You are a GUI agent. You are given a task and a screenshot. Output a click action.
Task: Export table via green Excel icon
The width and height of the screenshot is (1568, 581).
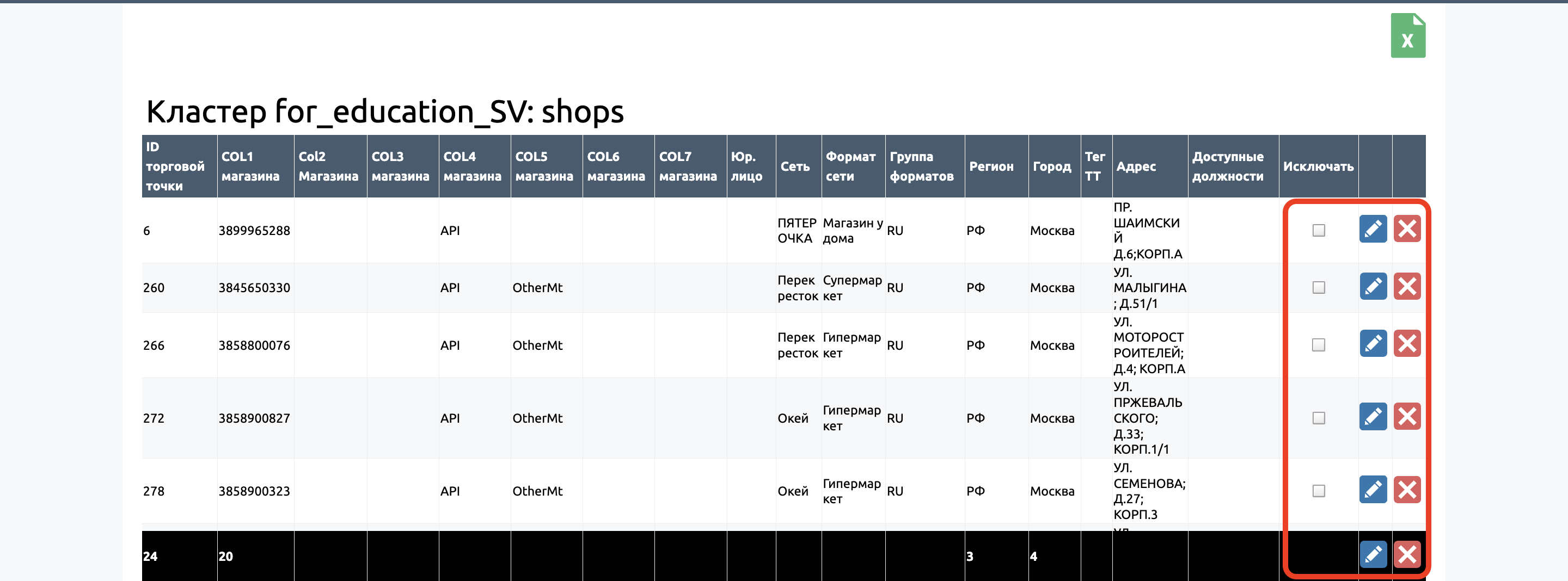tap(1407, 36)
